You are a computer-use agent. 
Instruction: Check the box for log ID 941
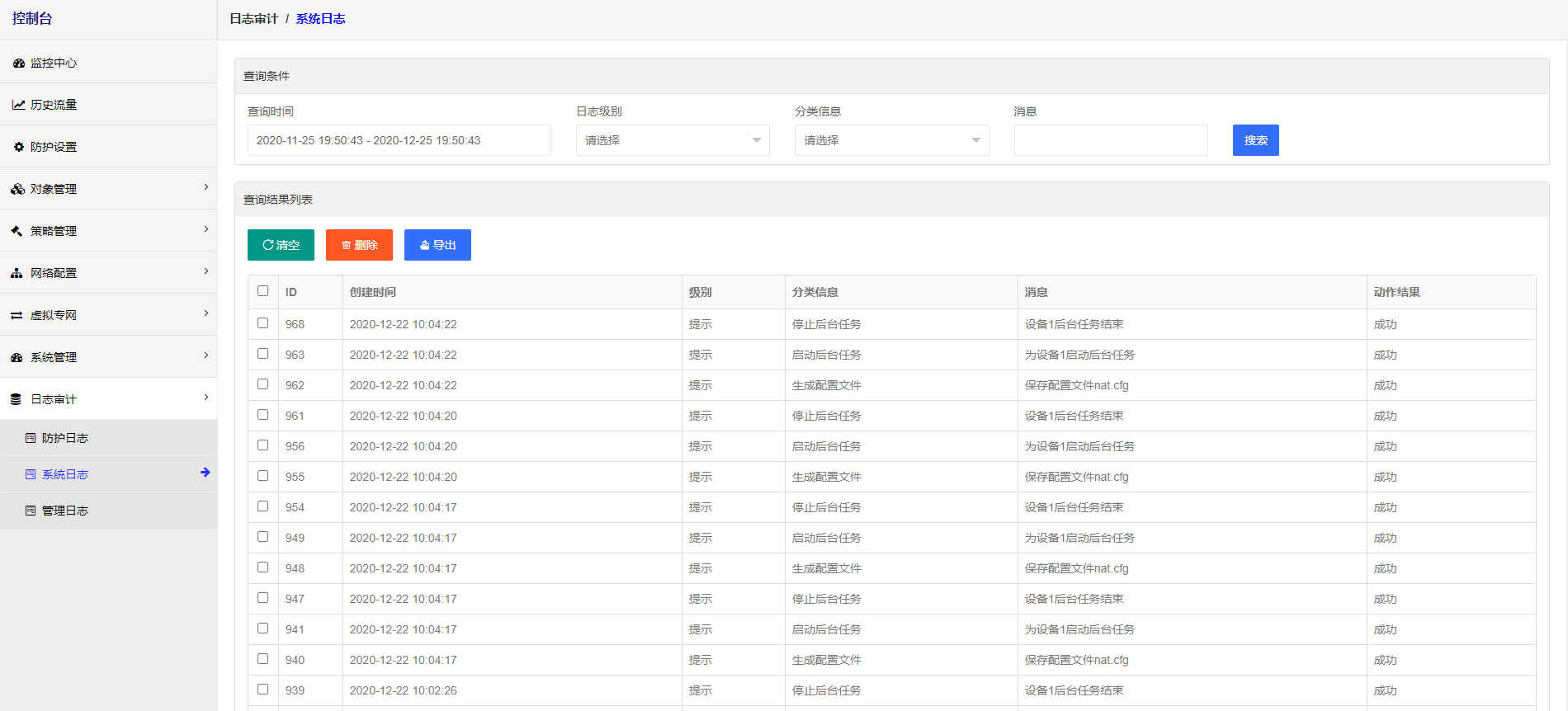coord(263,629)
